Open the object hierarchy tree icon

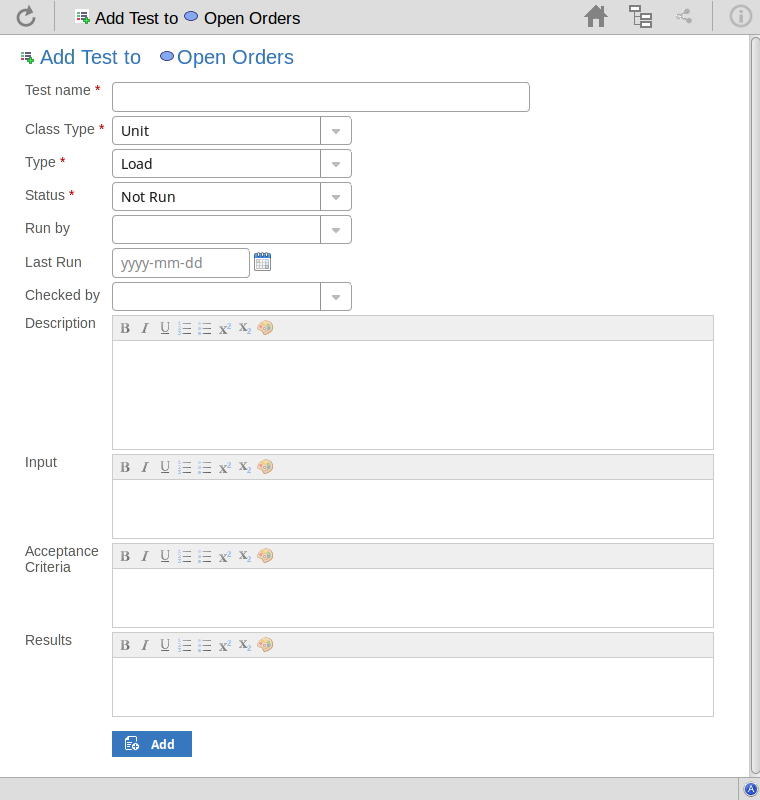point(640,16)
